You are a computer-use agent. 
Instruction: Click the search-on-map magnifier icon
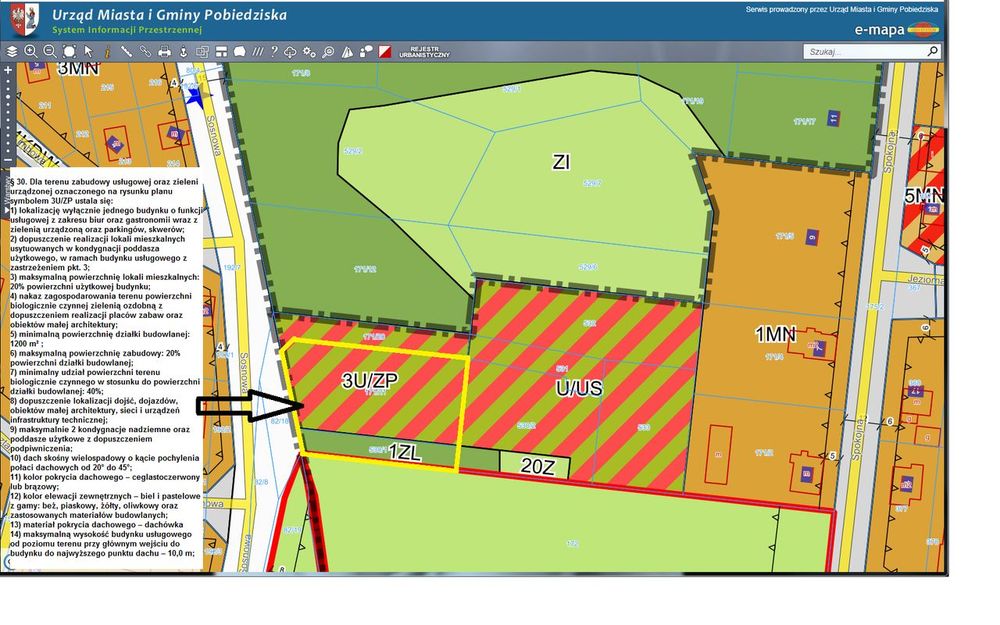[328, 52]
